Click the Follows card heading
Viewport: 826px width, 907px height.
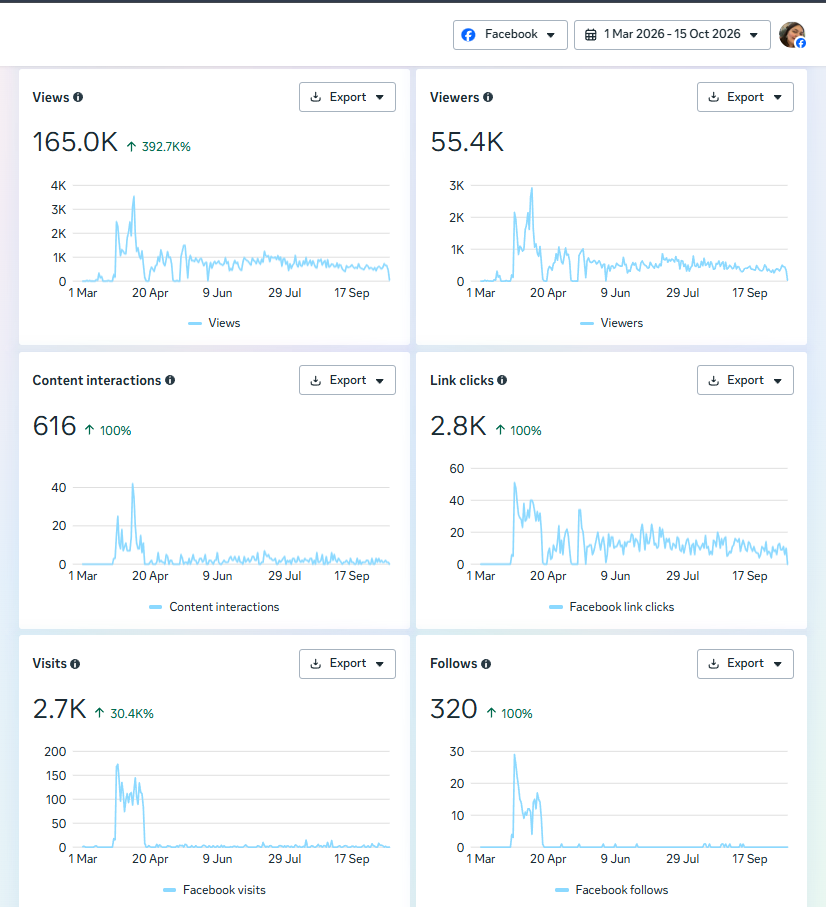point(453,663)
